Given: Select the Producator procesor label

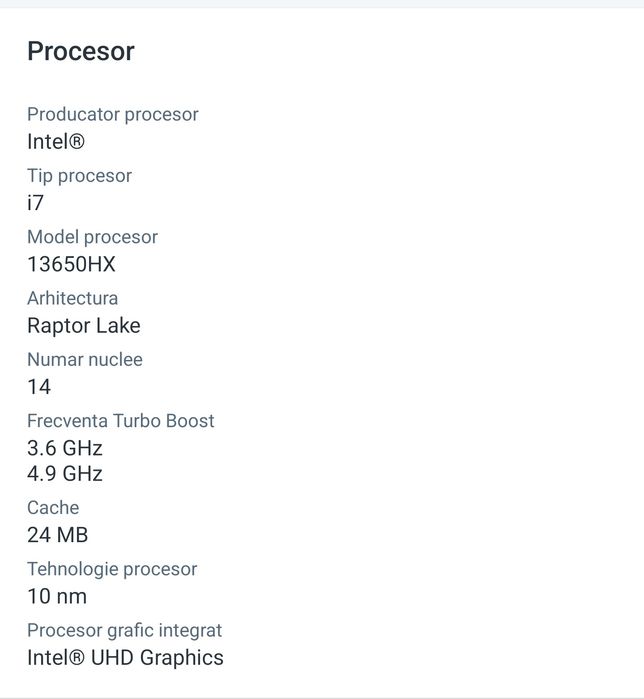Looking at the screenshot, I should point(113,115).
